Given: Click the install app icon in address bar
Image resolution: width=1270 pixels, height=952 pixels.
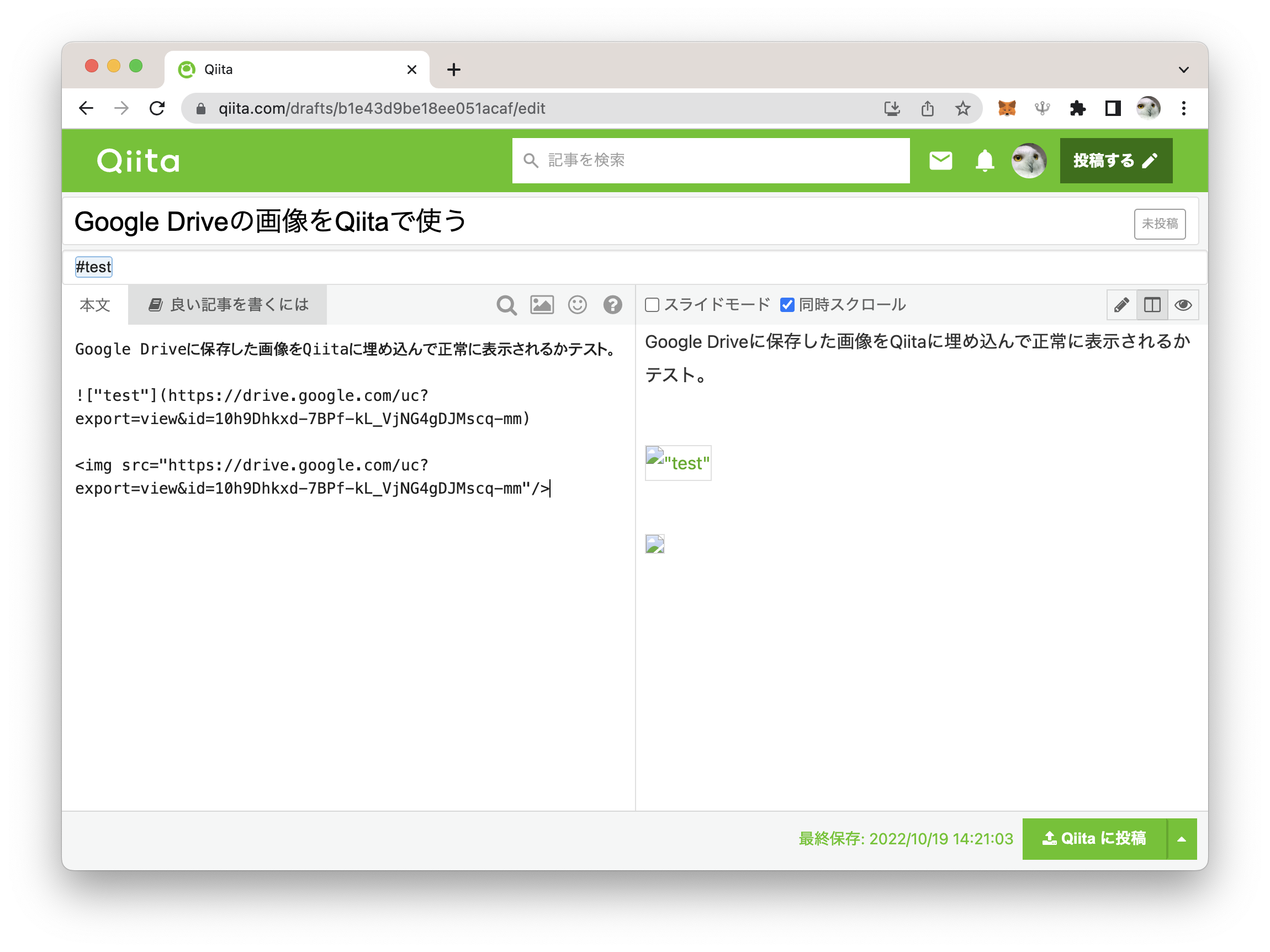Looking at the screenshot, I should [892, 108].
